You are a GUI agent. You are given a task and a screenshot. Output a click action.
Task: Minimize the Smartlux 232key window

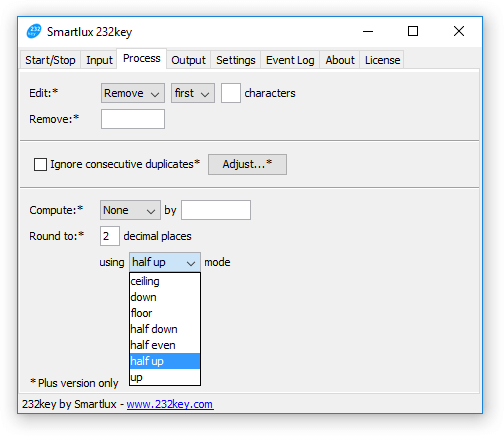pyautogui.click(x=368, y=31)
